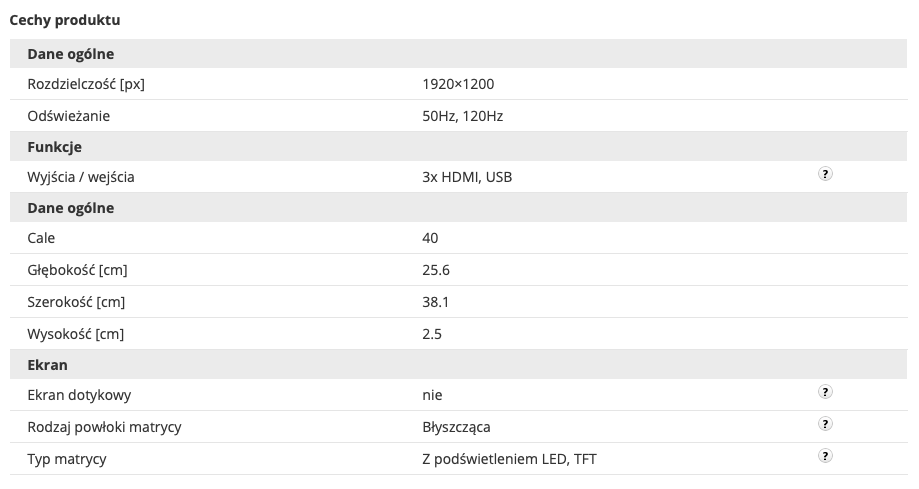The height and width of the screenshot is (489, 919).
Task: Click the Rozdzielczość [px] label
Action: (x=86, y=84)
